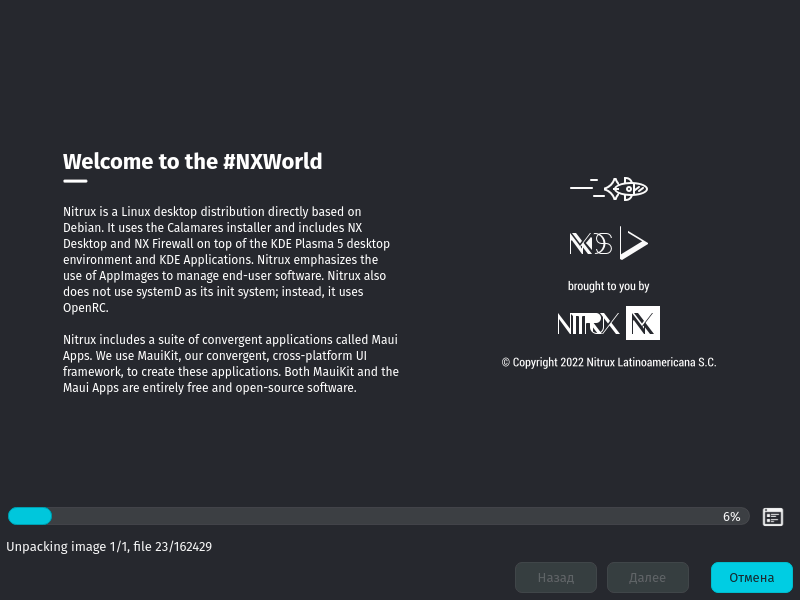800x600 pixels.
Task: Click the Copyright 2022 Nitrux Latinoamericana text
Action: [x=609, y=362]
